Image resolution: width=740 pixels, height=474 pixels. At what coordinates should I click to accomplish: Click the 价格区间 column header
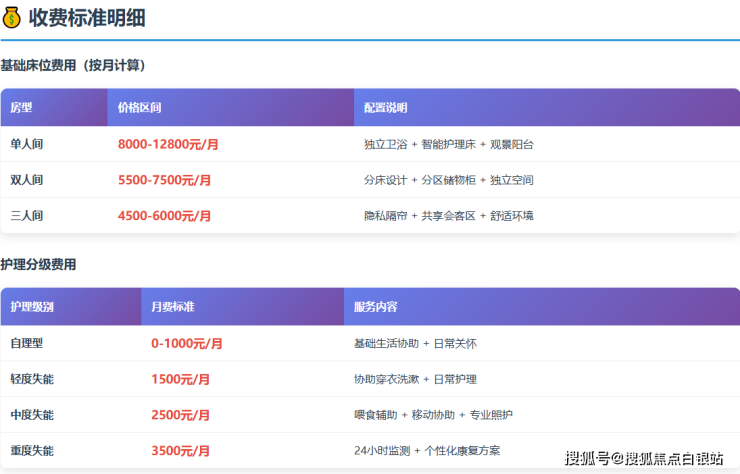point(139,108)
